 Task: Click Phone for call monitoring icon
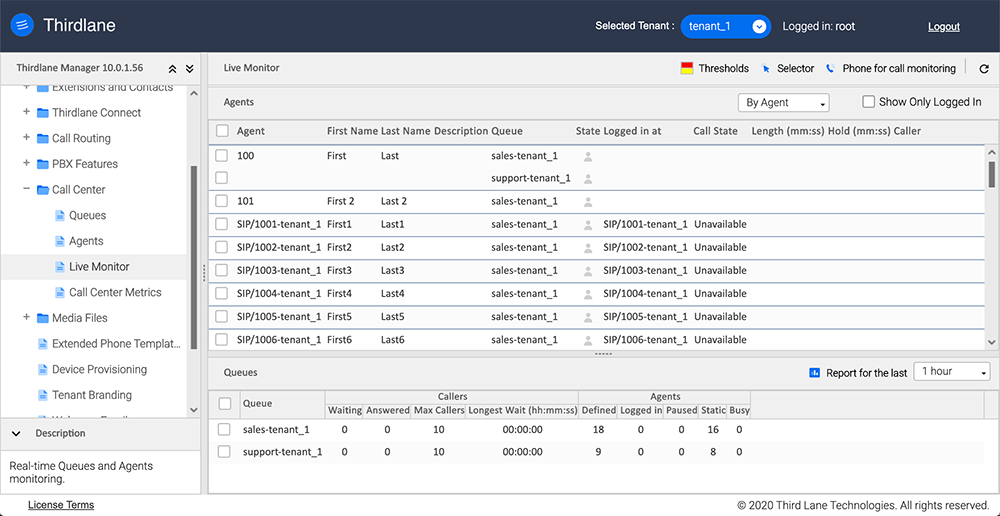pos(830,69)
